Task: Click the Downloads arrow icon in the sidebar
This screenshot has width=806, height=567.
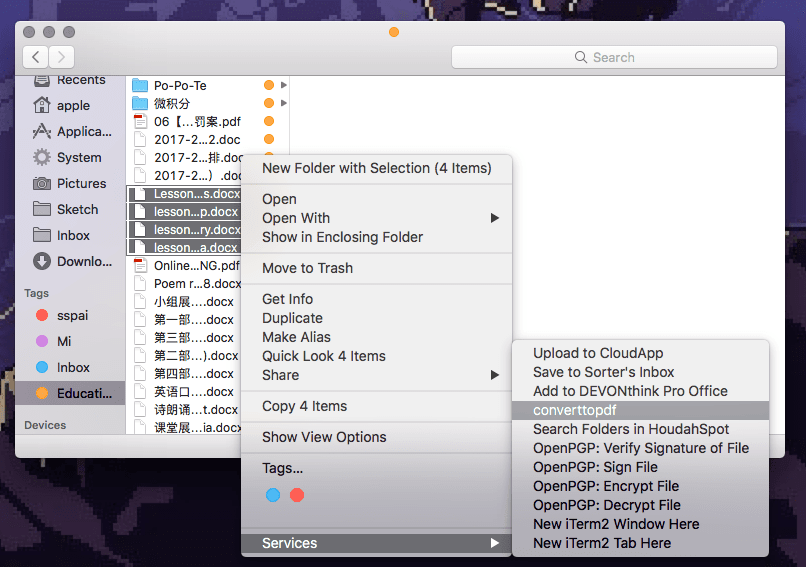Action: [42, 261]
